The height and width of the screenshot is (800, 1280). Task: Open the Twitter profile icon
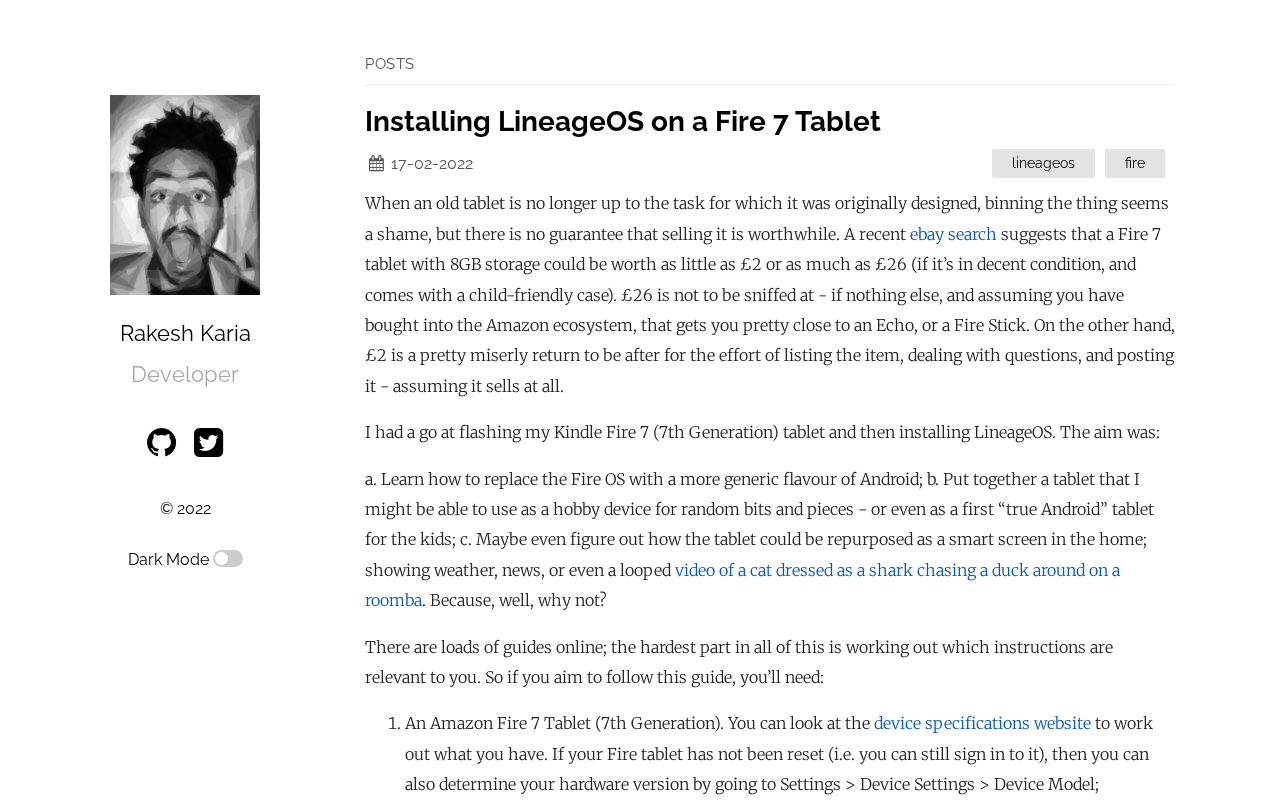point(208,442)
